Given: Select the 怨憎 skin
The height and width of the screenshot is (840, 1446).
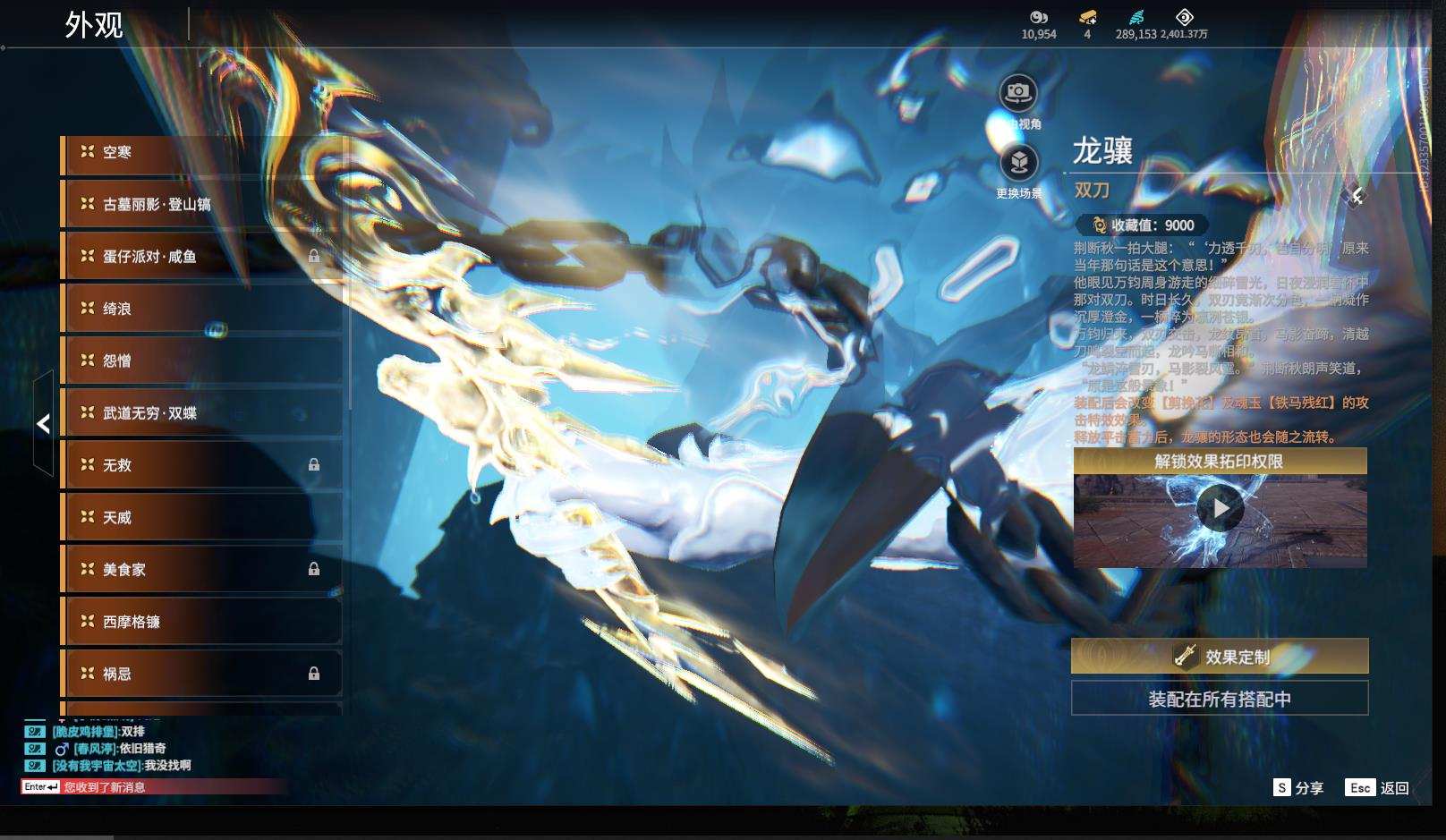Looking at the screenshot, I should click(x=201, y=361).
